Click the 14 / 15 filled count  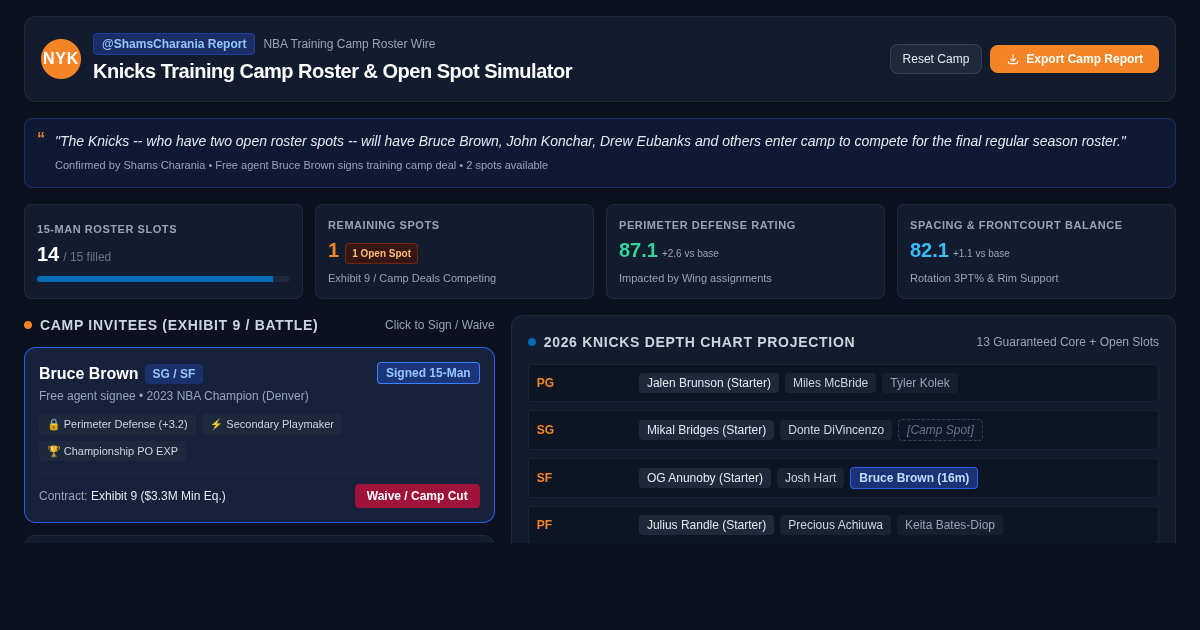74,255
